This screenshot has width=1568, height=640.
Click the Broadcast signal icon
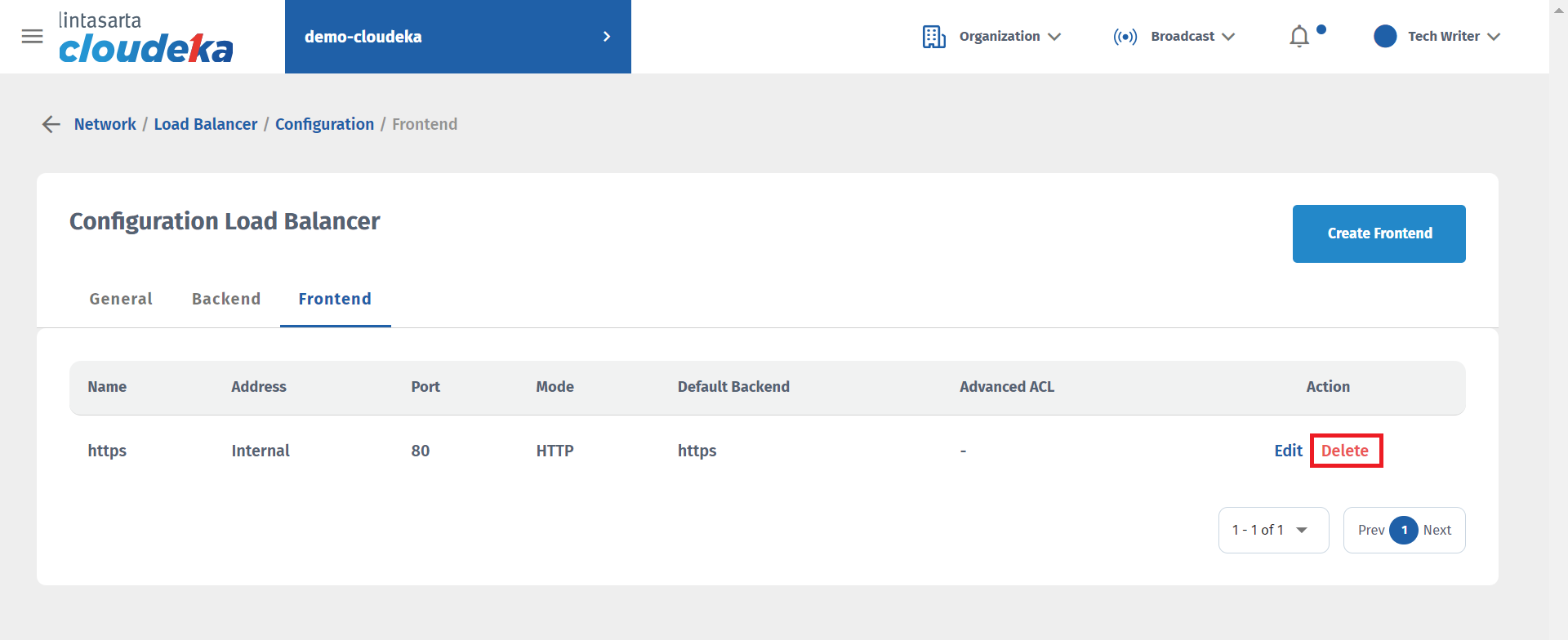(x=1125, y=37)
